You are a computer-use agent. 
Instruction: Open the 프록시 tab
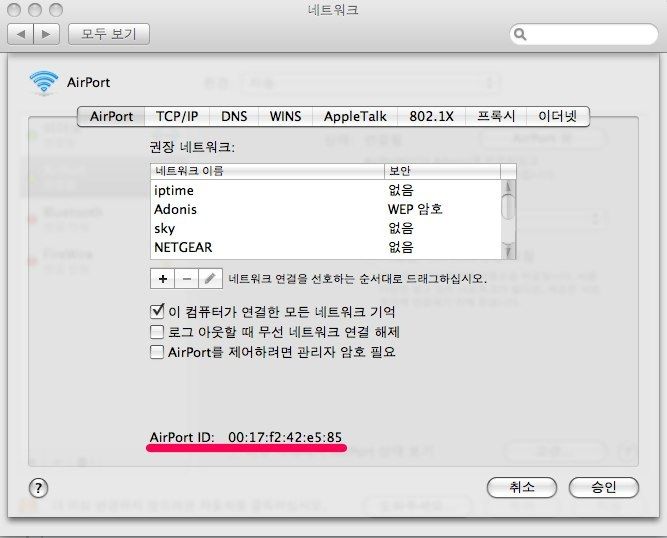pos(496,117)
